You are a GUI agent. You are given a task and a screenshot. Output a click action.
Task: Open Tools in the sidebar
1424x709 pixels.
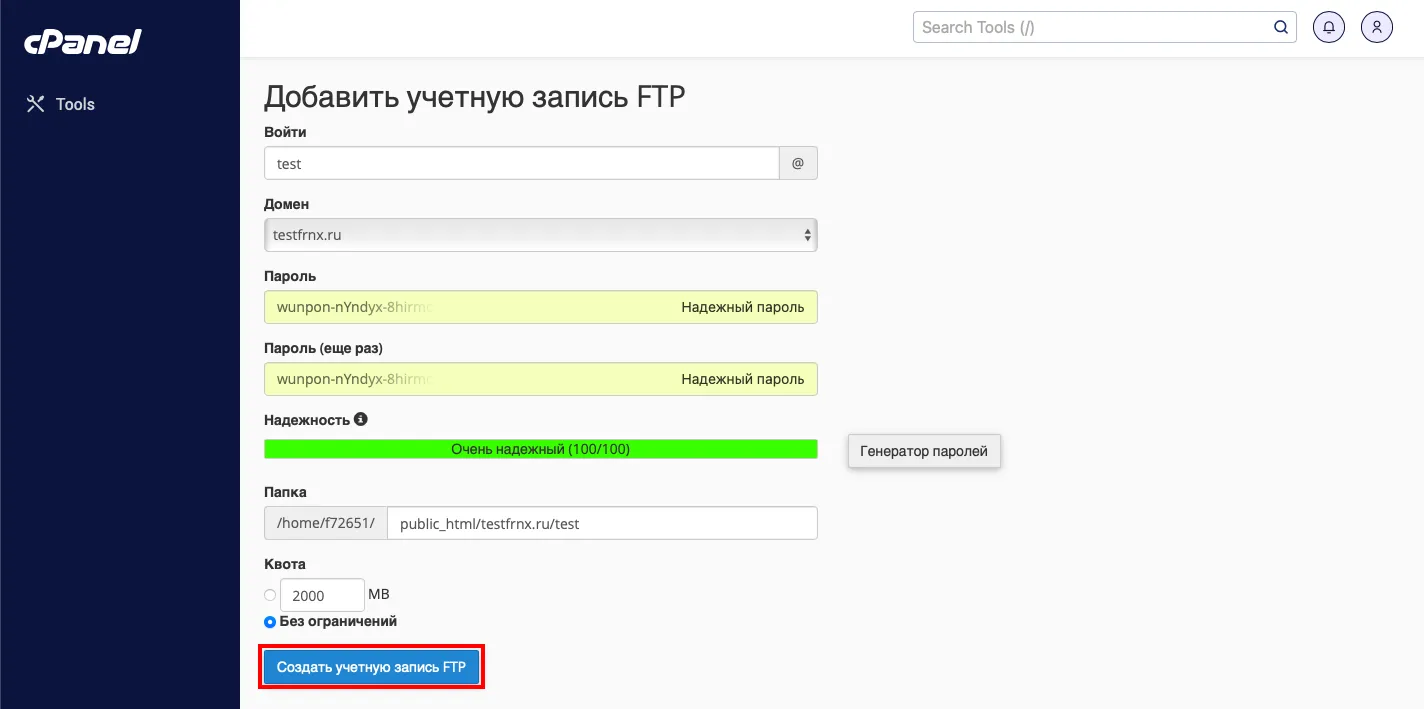(x=60, y=104)
